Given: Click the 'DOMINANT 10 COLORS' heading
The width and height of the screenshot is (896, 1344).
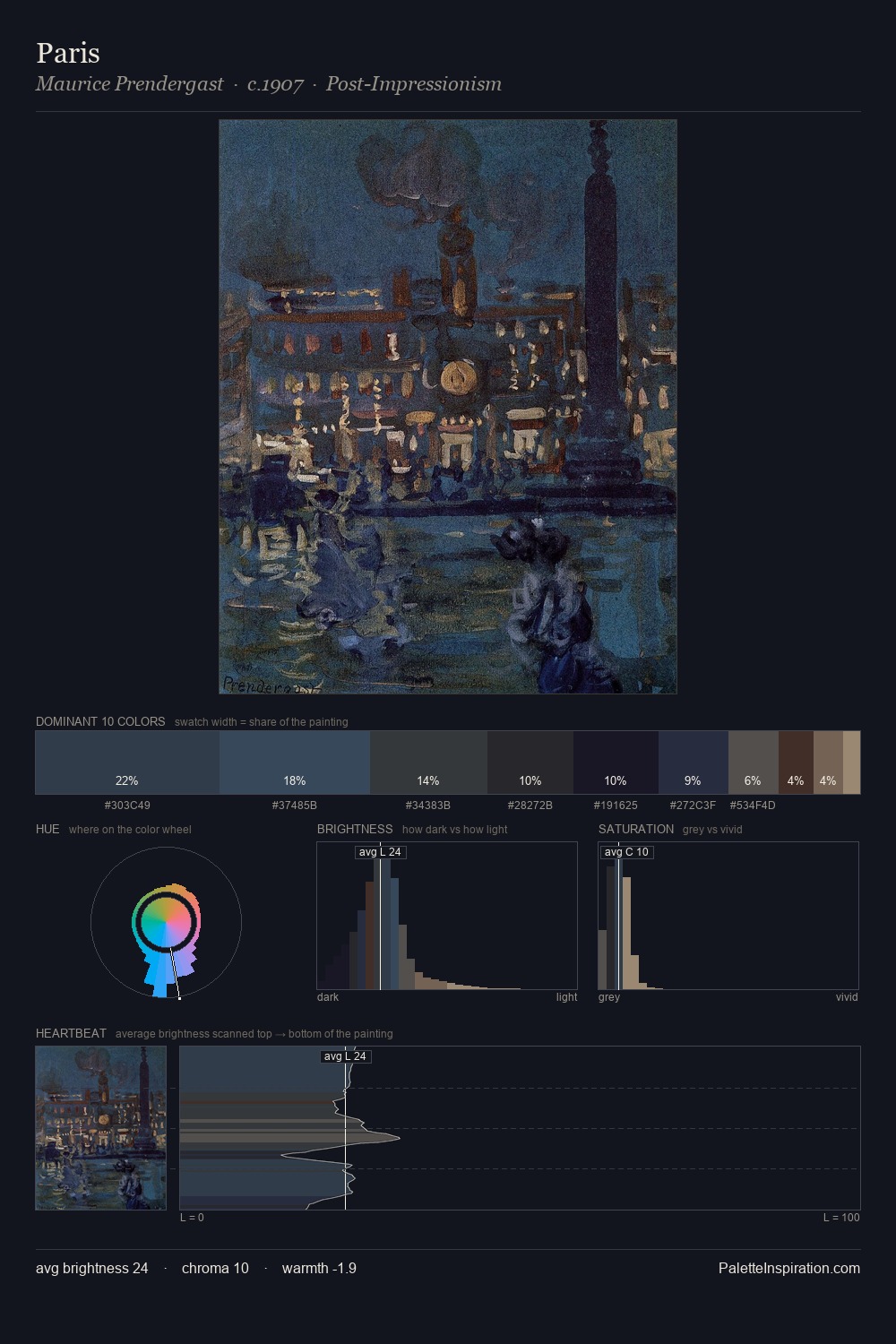Looking at the screenshot, I should (100, 721).
